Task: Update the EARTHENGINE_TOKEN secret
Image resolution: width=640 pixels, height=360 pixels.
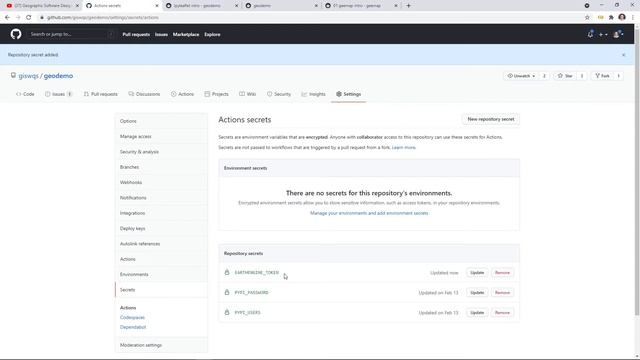Action: click(x=477, y=273)
